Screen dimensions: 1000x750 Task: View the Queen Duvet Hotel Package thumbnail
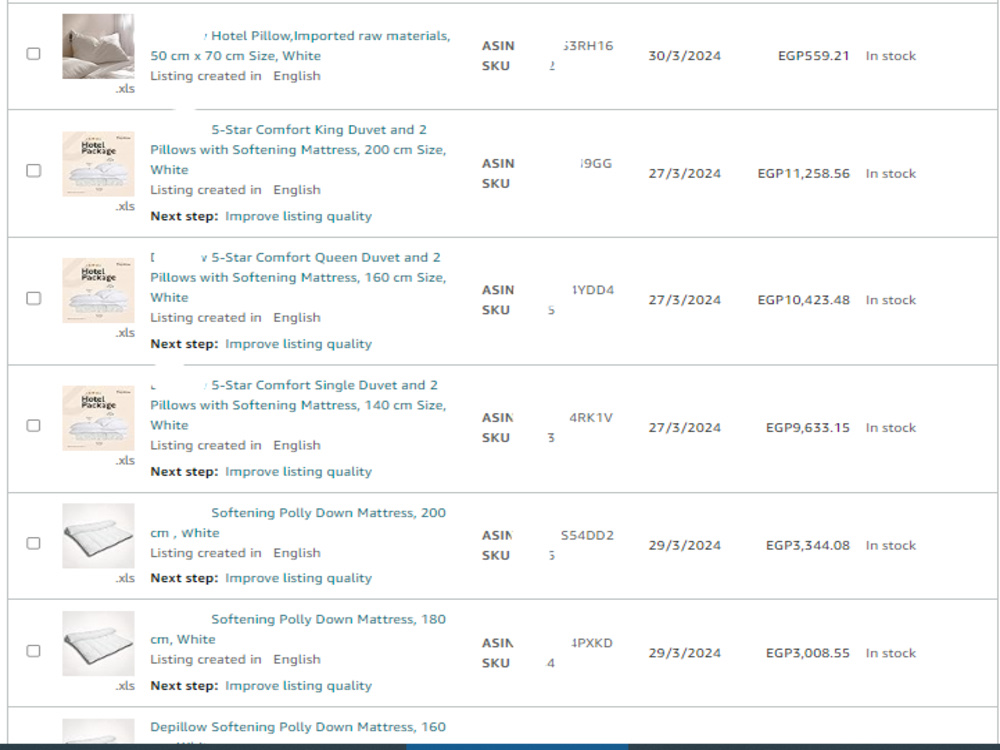click(x=98, y=291)
